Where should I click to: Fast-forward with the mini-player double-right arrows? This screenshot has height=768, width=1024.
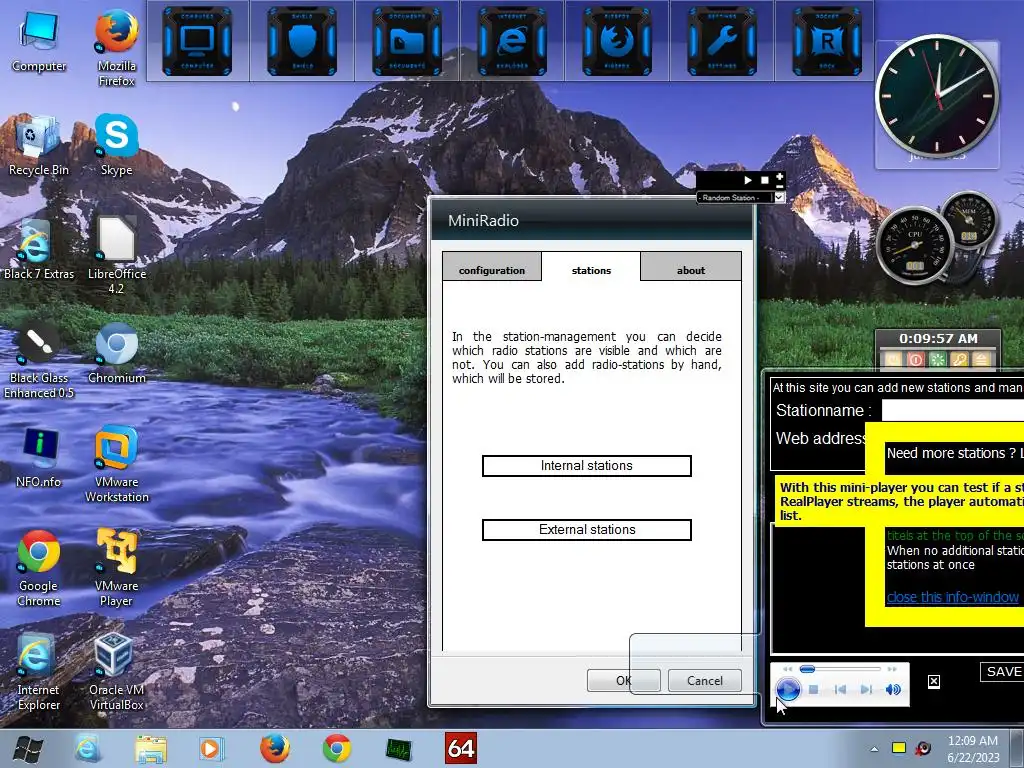click(891, 669)
